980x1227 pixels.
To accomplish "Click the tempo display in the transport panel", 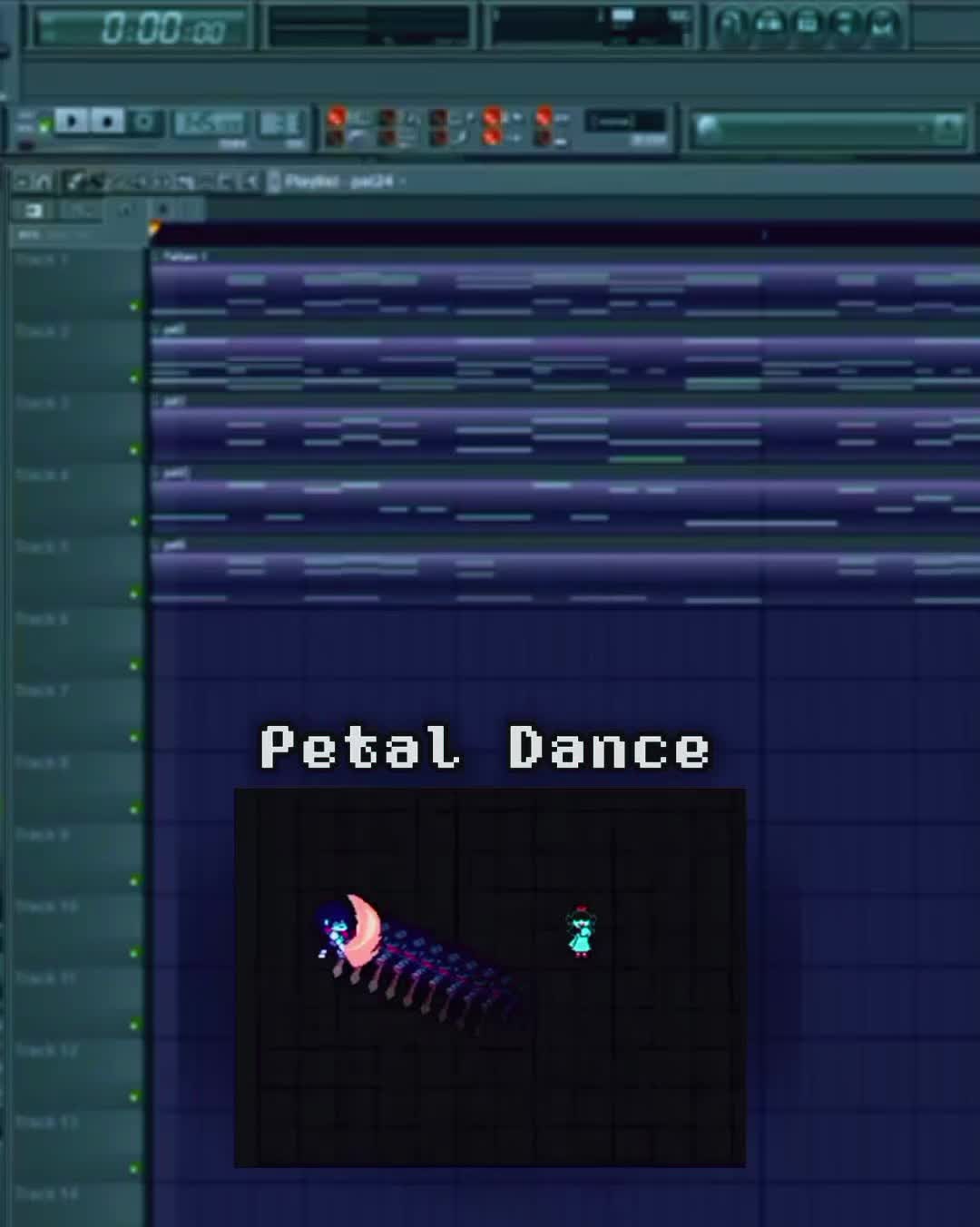I will coord(210,123).
